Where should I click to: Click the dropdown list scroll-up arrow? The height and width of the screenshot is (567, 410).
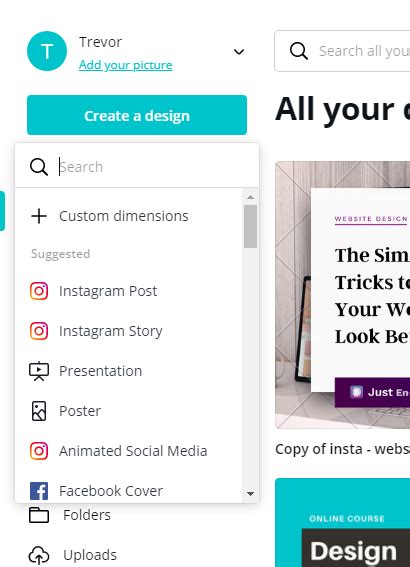point(250,197)
